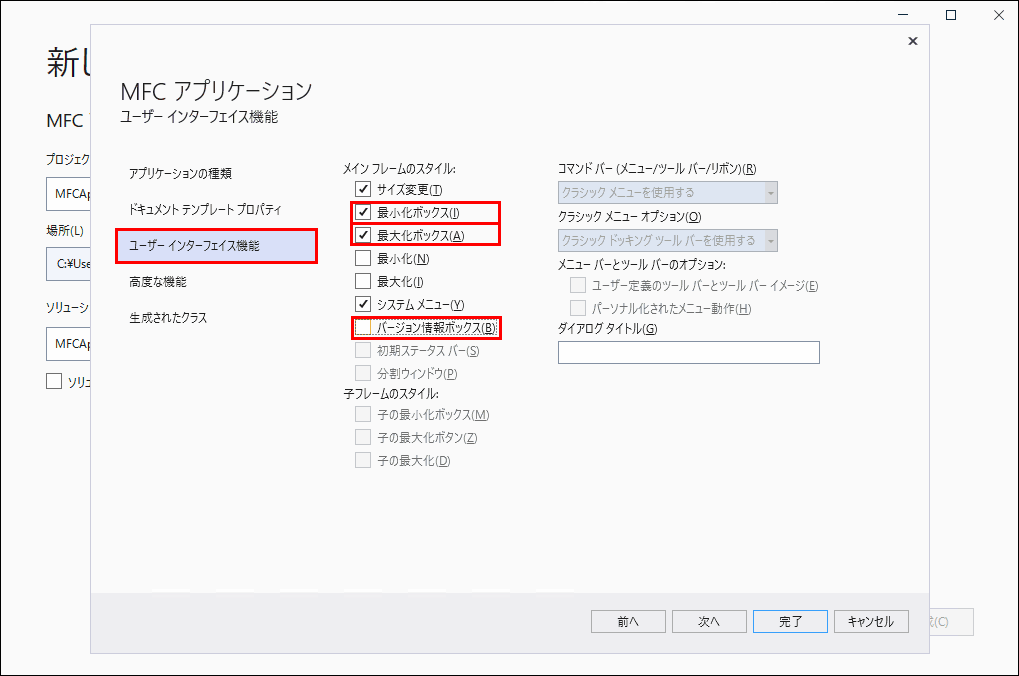Toggle ユーザー定義のツール バー checkbox
Screen dimensions: 1019x676
(578, 285)
